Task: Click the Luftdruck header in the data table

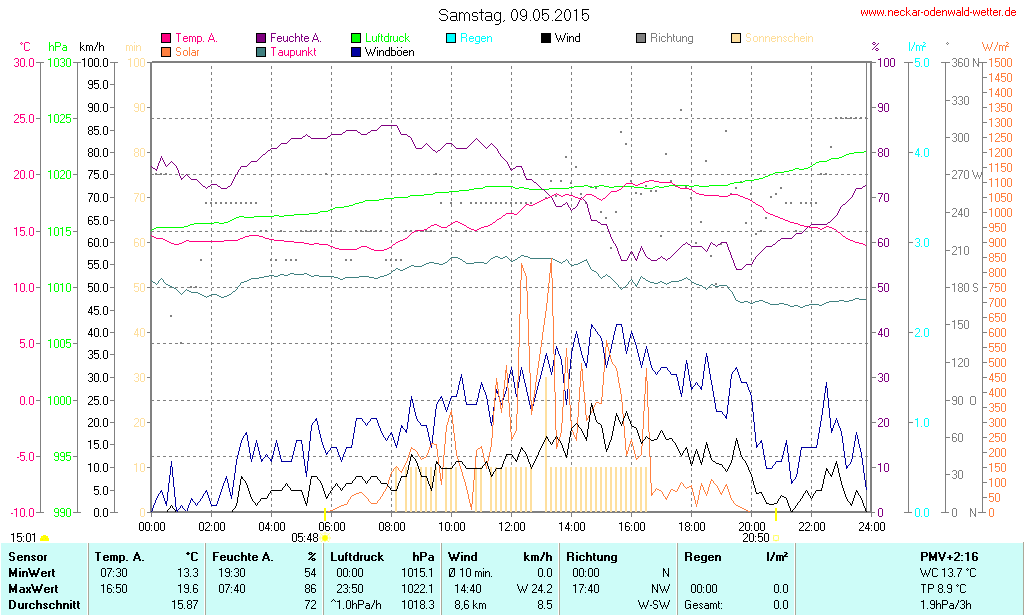Action: [357, 556]
